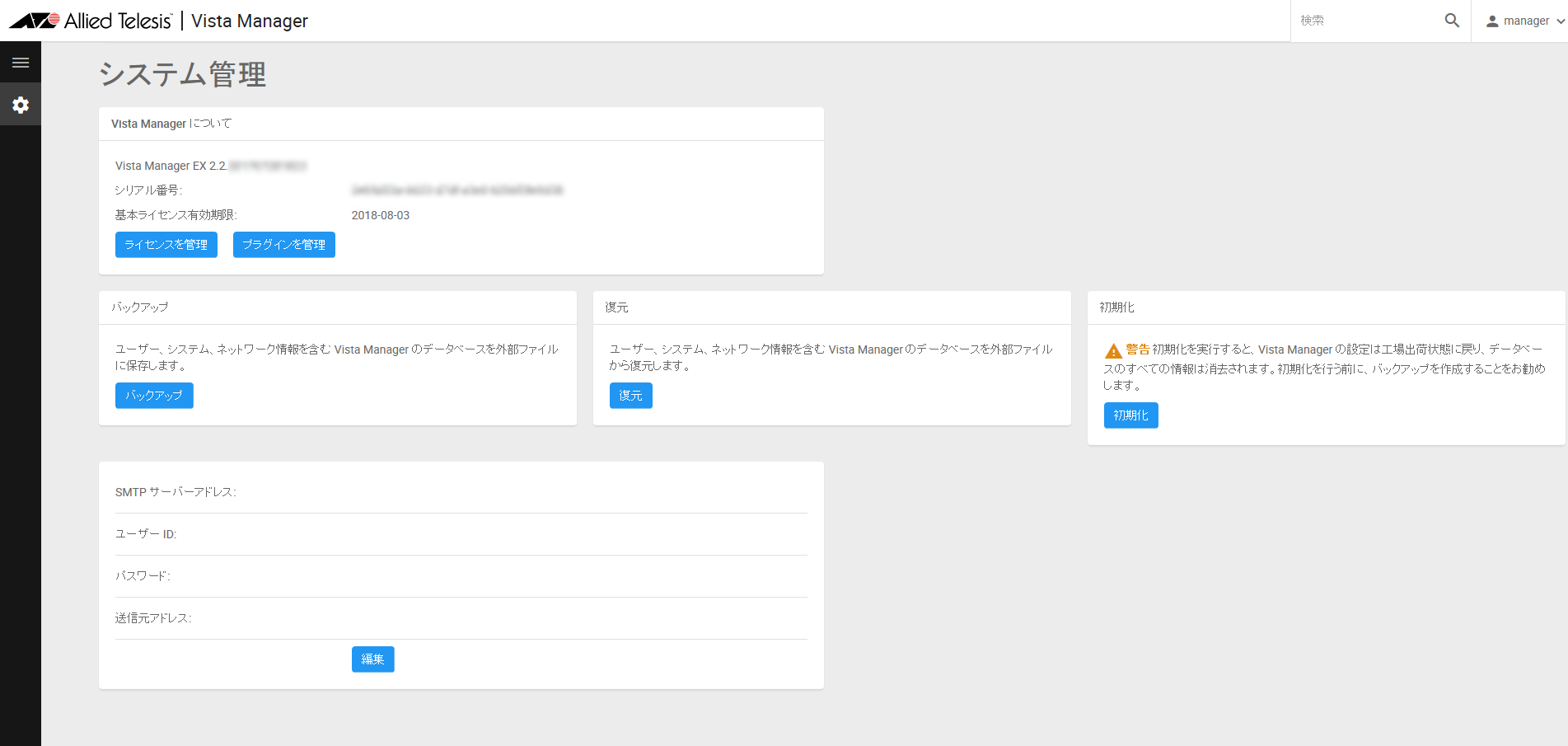Click the 編集 button for SMTP settings

(373, 659)
